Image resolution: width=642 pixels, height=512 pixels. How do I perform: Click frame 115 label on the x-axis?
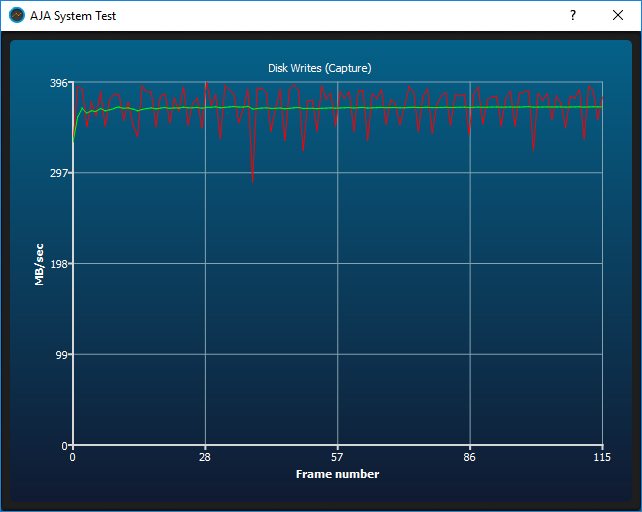[602, 458]
